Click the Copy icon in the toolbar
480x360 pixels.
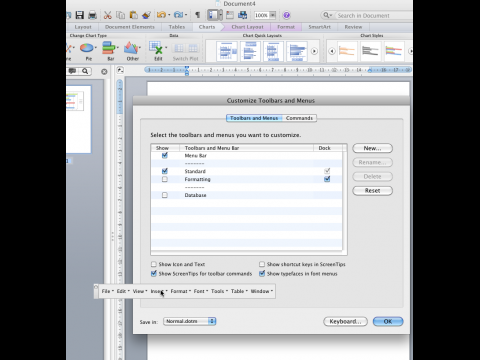click(120, 15)
